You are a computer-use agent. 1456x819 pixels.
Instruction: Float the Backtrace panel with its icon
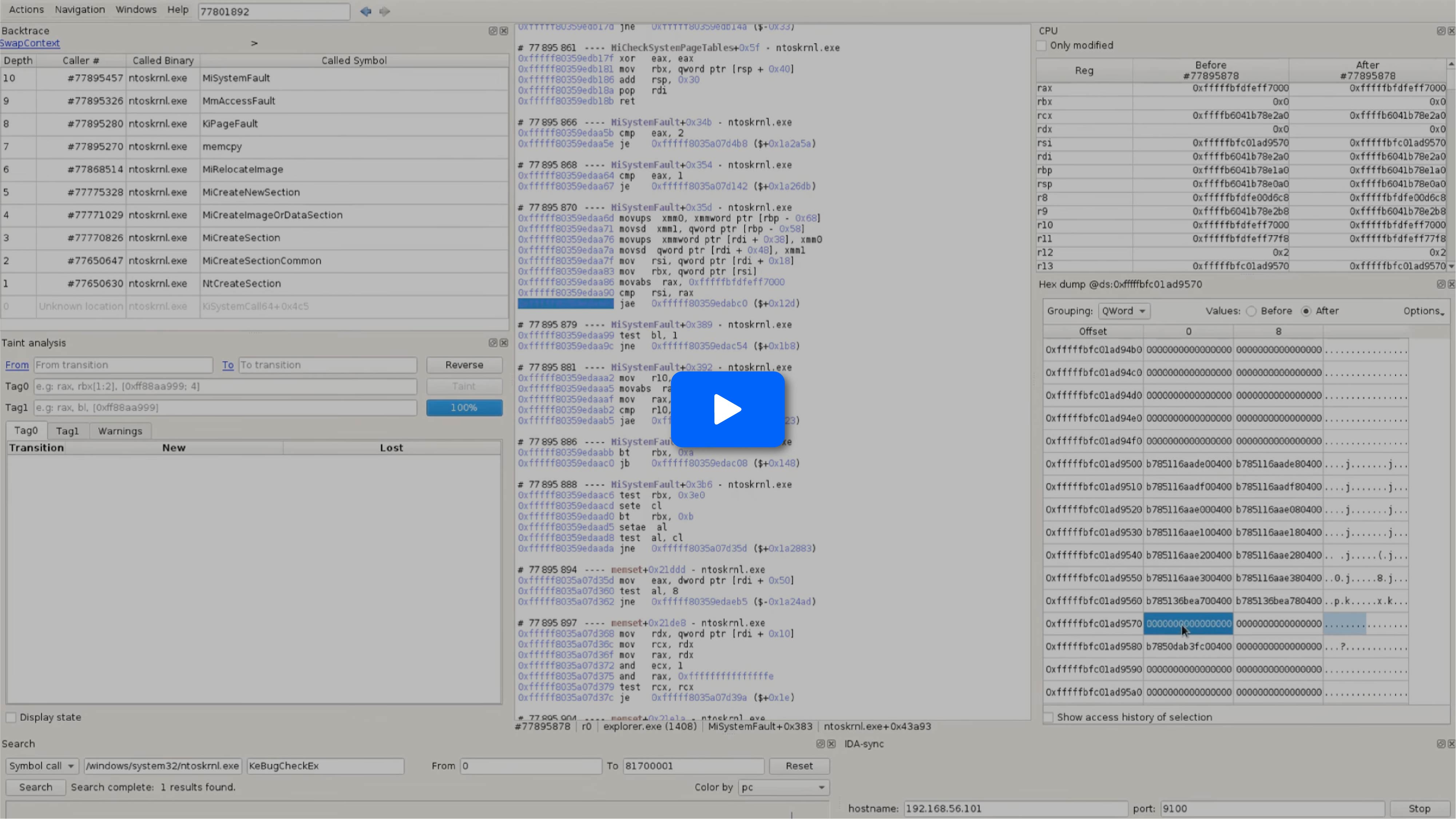(492, 31)
